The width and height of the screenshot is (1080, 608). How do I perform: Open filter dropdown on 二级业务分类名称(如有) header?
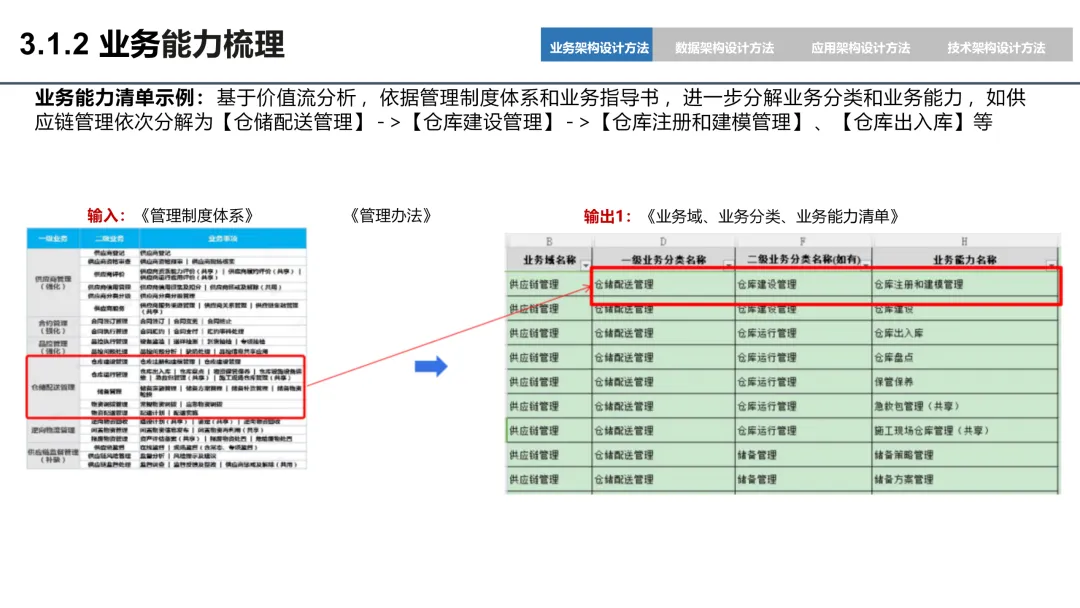(x=866, y=265)
